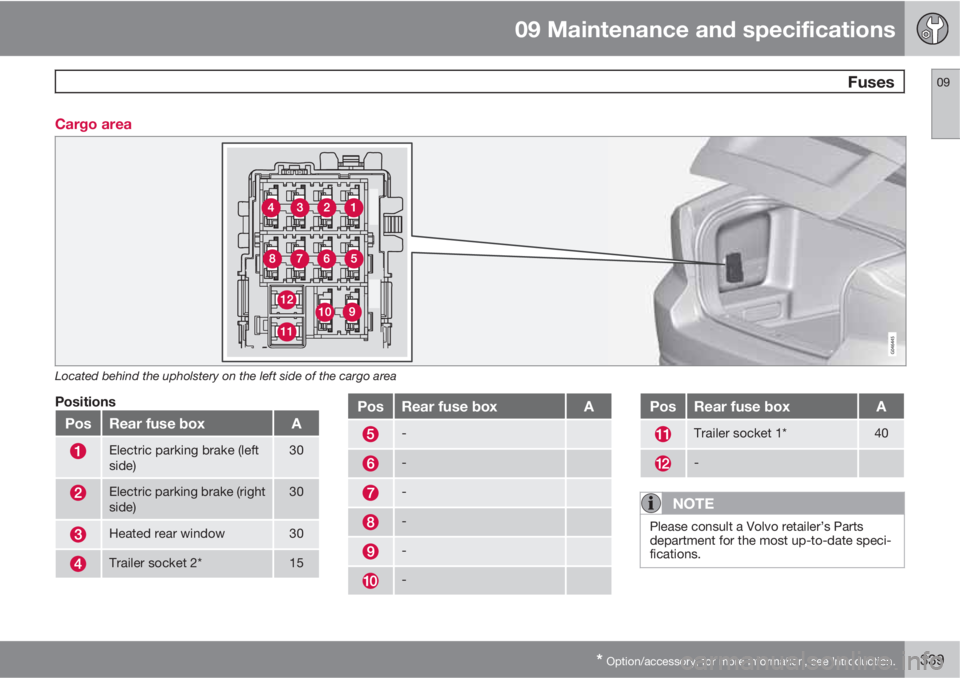Select 'Electric parking brake (right side)' text
The width and height of the screenshot is (960, 678).
187,499
